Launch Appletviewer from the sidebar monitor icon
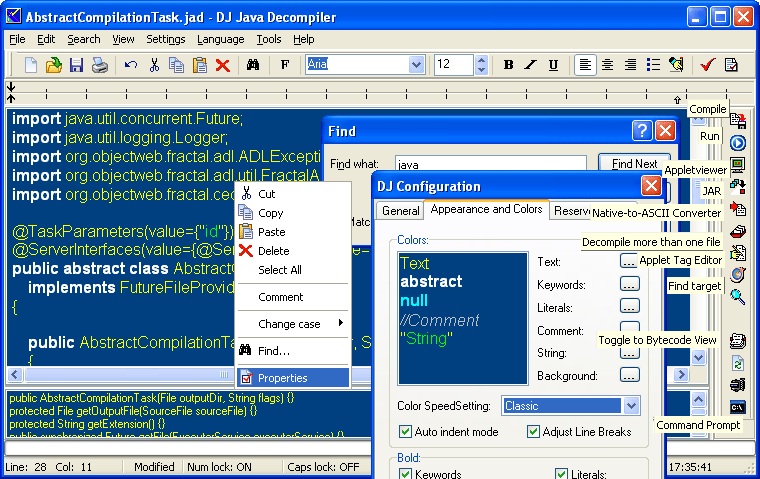This screenshot has width=760, height=479. 738,165
